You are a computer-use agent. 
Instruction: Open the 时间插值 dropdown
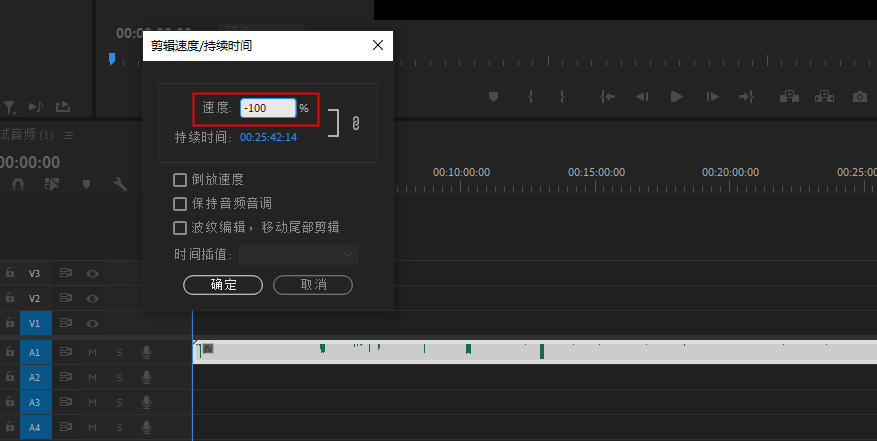point(298,255)
